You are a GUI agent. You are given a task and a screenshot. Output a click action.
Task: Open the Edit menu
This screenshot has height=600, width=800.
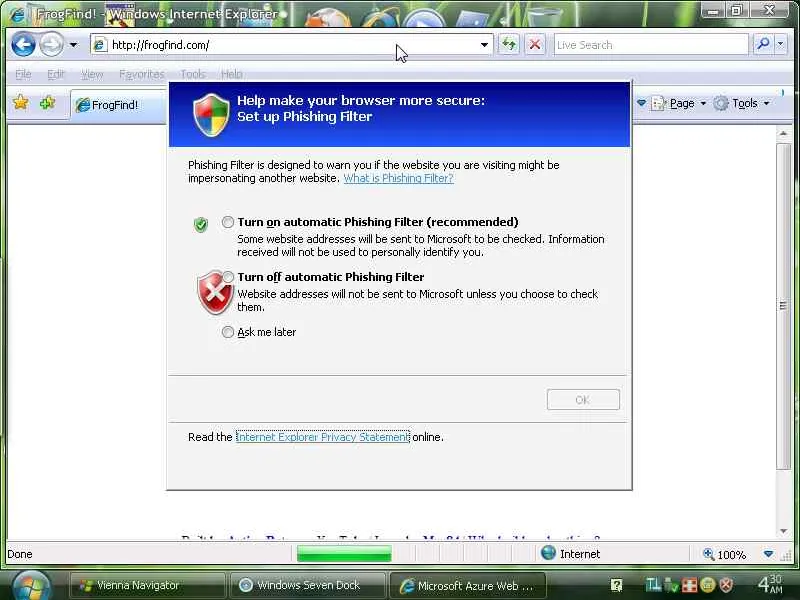(x=56, y=74)
